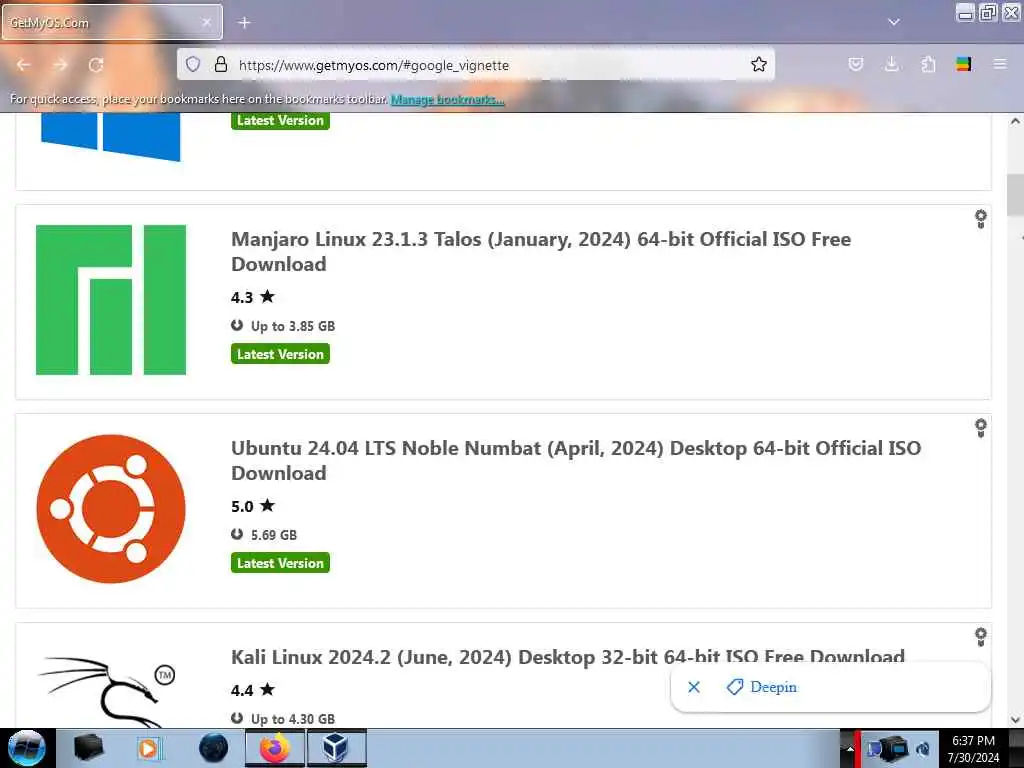View site security padlock information
Viewport: 1024px width, 768px height.
tap(221, 64)
